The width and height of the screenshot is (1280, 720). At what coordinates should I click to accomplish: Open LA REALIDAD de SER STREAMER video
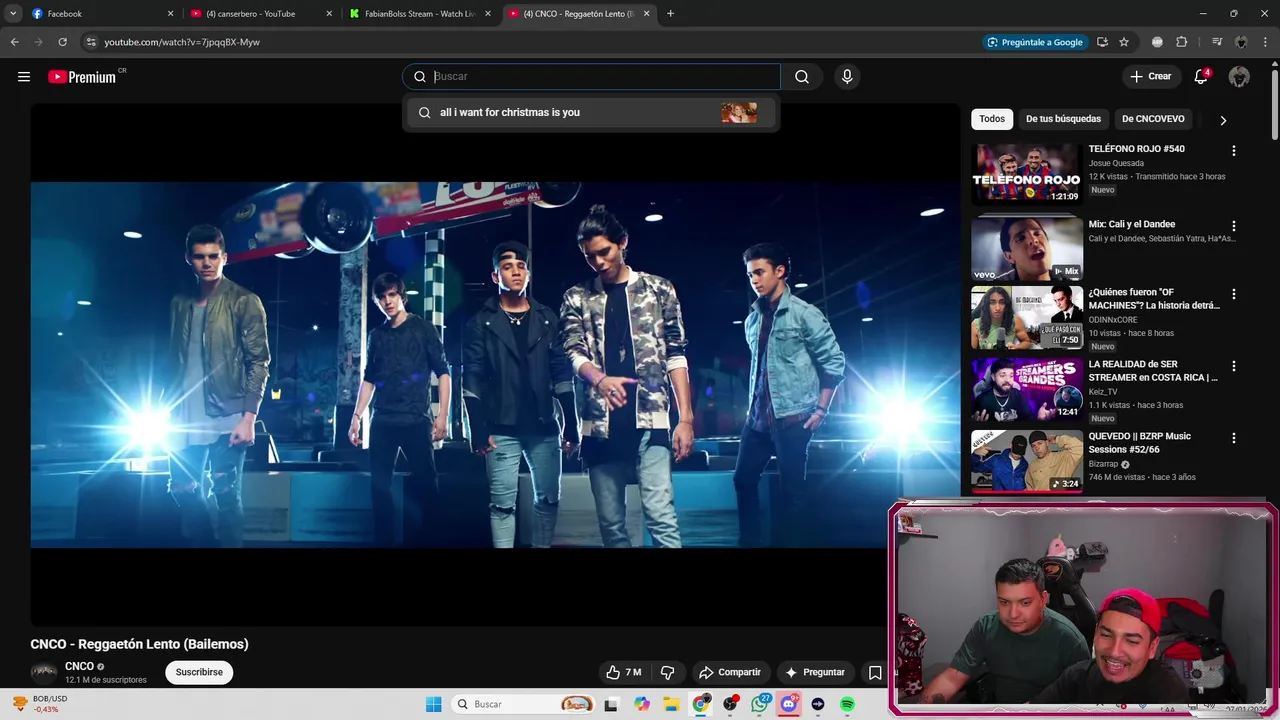coord(1027,389)
